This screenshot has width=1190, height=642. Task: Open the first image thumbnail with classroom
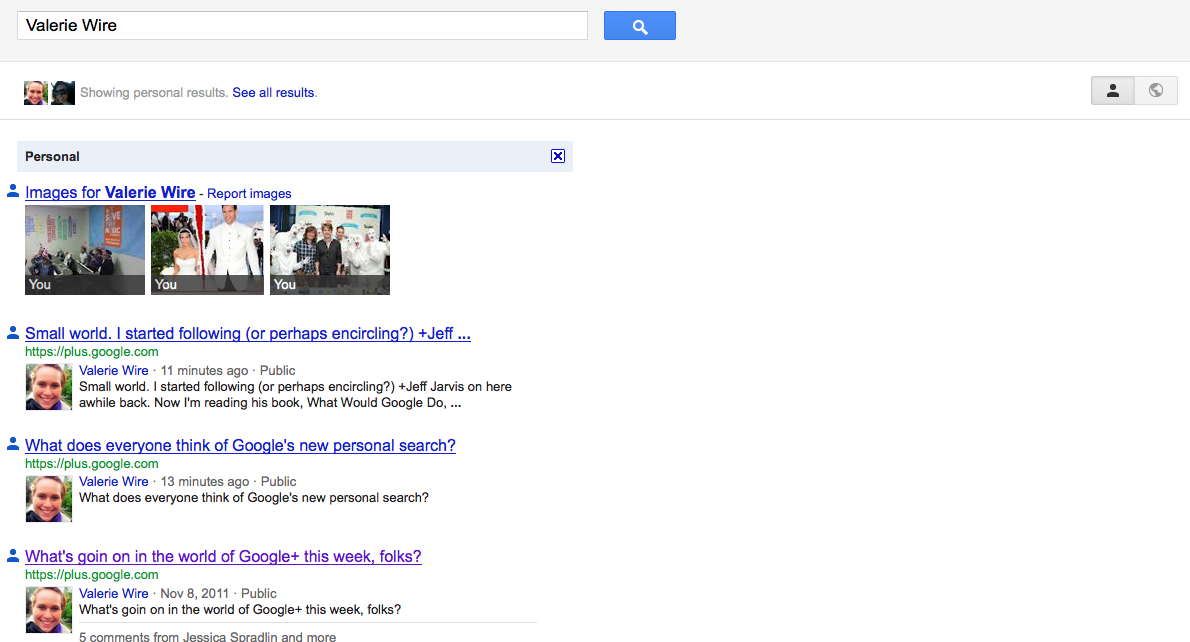point(85,249)
